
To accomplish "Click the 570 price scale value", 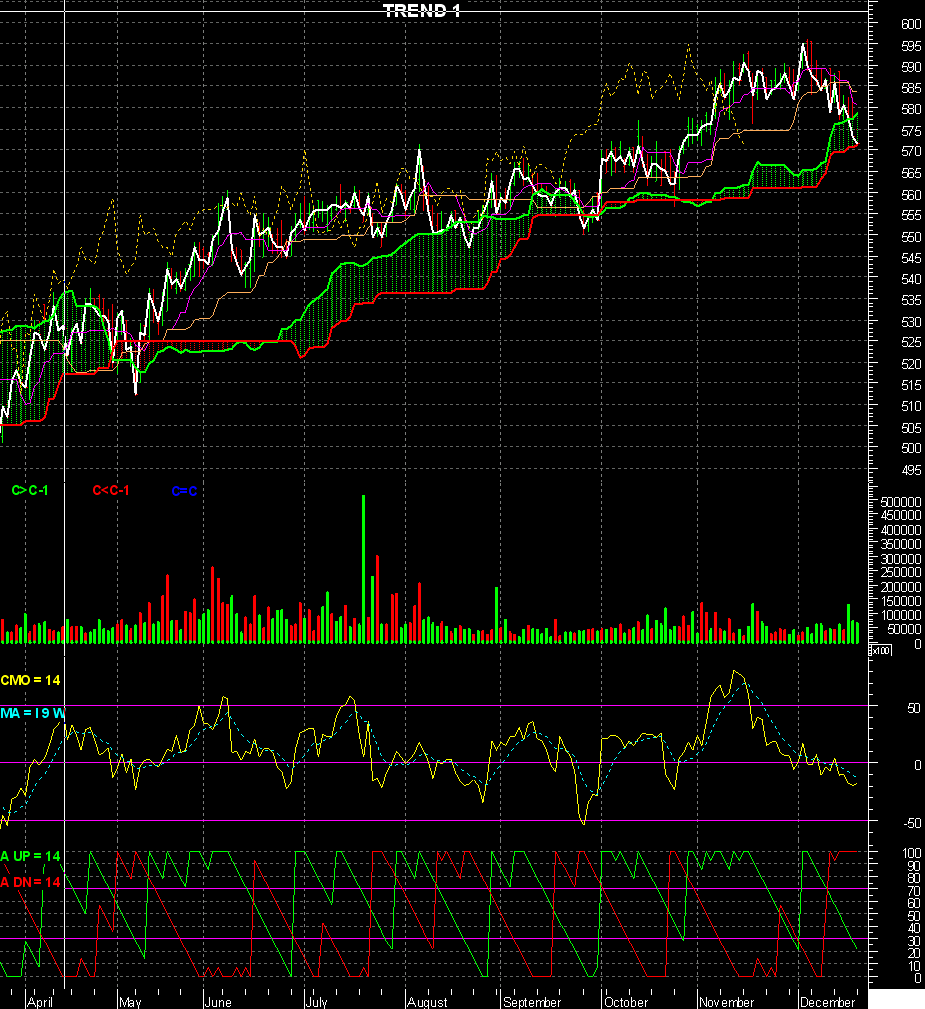I will (911, 151).
